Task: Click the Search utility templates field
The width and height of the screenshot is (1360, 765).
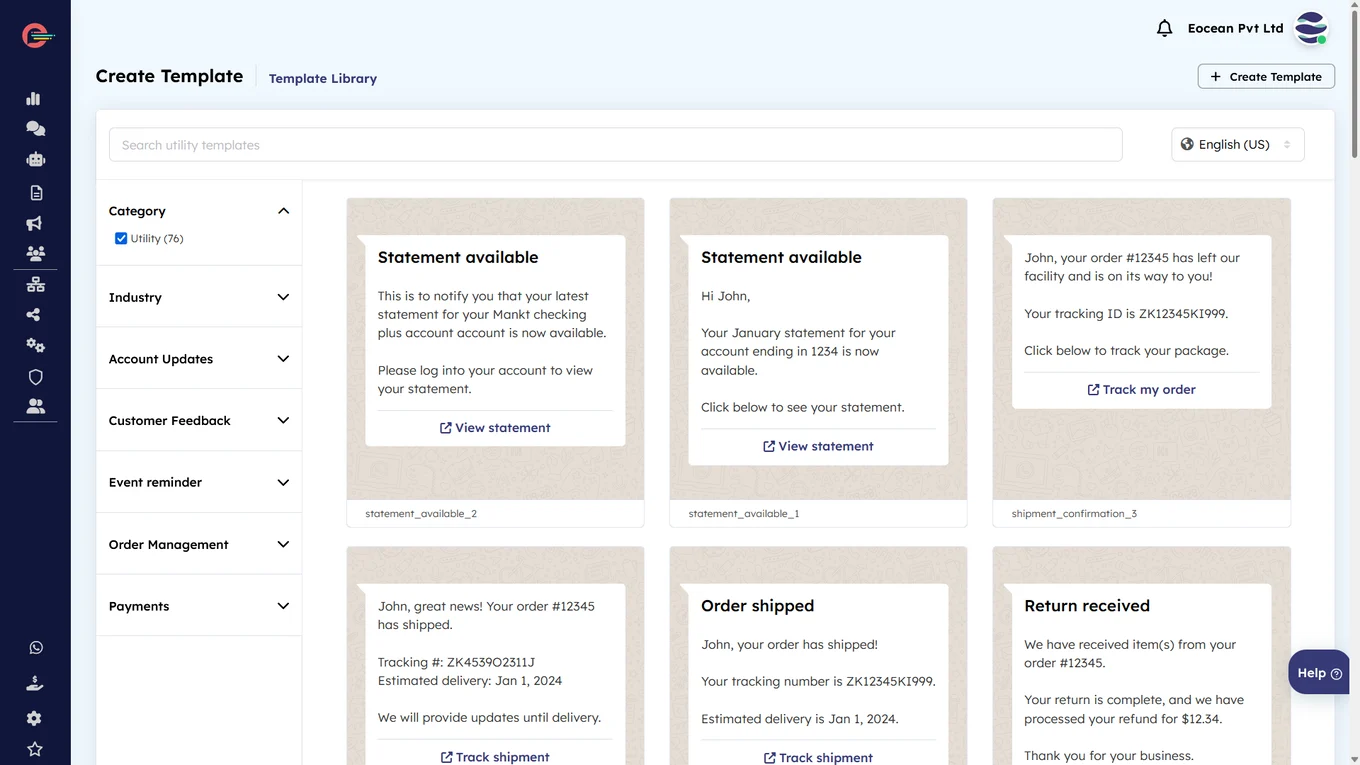Action: click(615, 145)
